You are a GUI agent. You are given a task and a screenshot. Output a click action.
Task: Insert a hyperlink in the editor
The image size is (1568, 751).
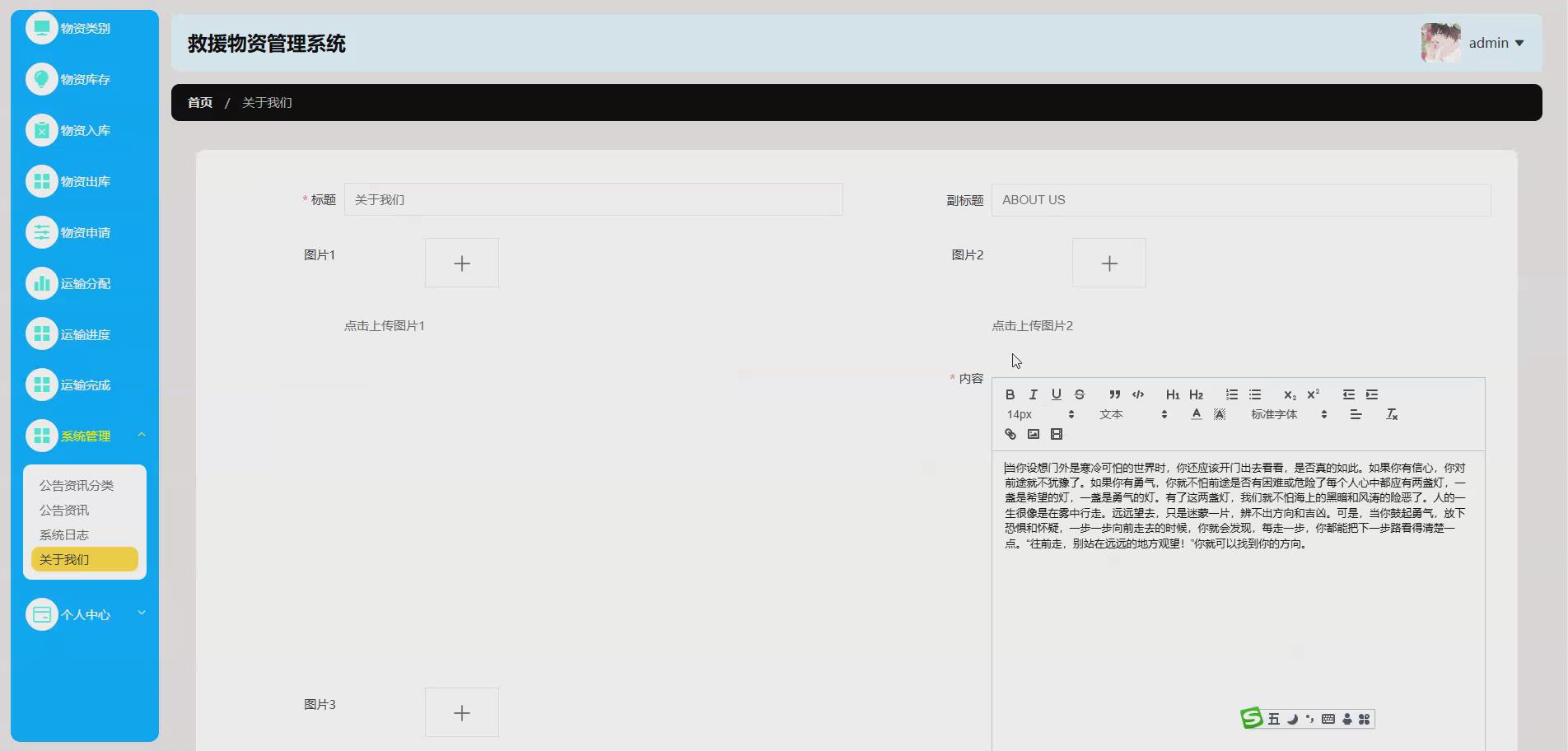coord(1010,434)
